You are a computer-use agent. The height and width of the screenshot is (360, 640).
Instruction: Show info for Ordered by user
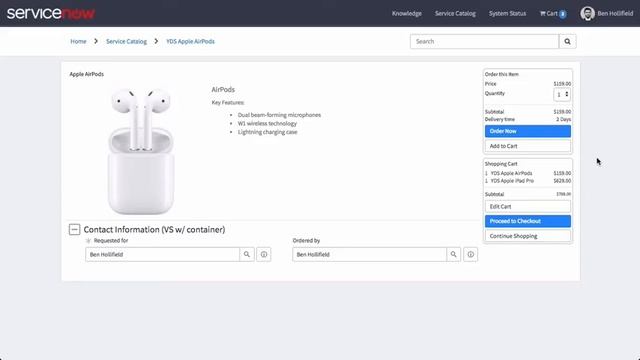[471, 254]
